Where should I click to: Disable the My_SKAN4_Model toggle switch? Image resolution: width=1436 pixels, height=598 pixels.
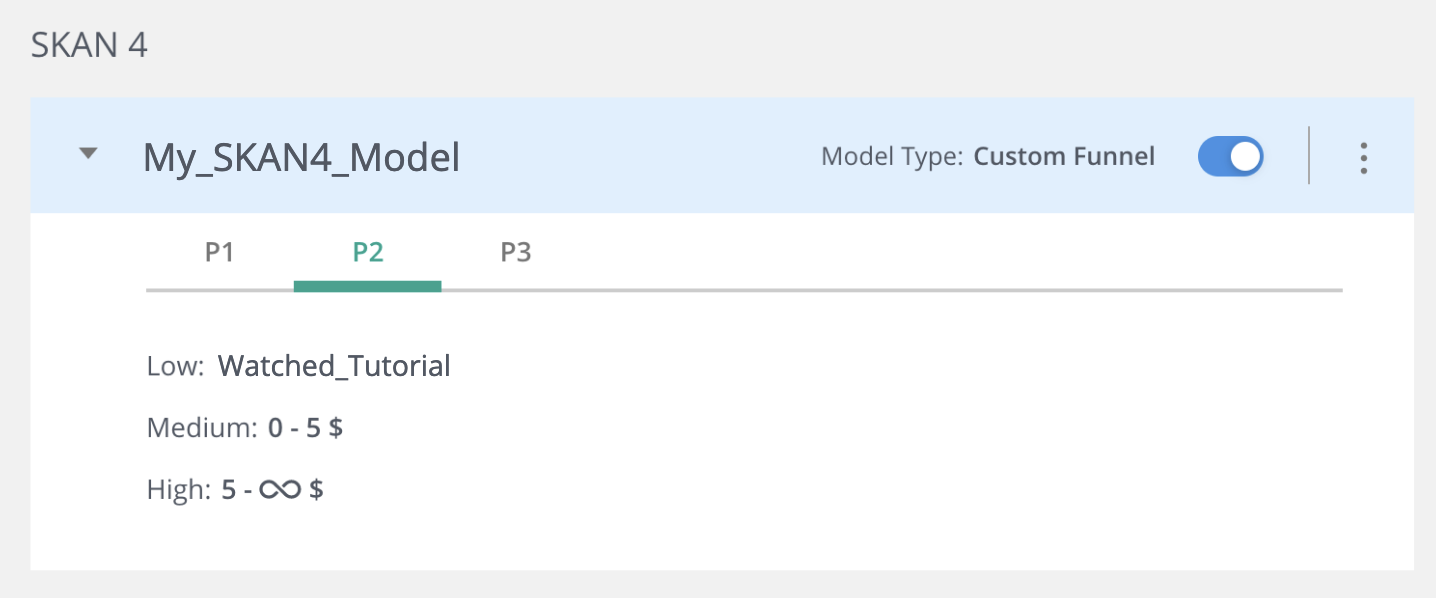[1231, 157]
